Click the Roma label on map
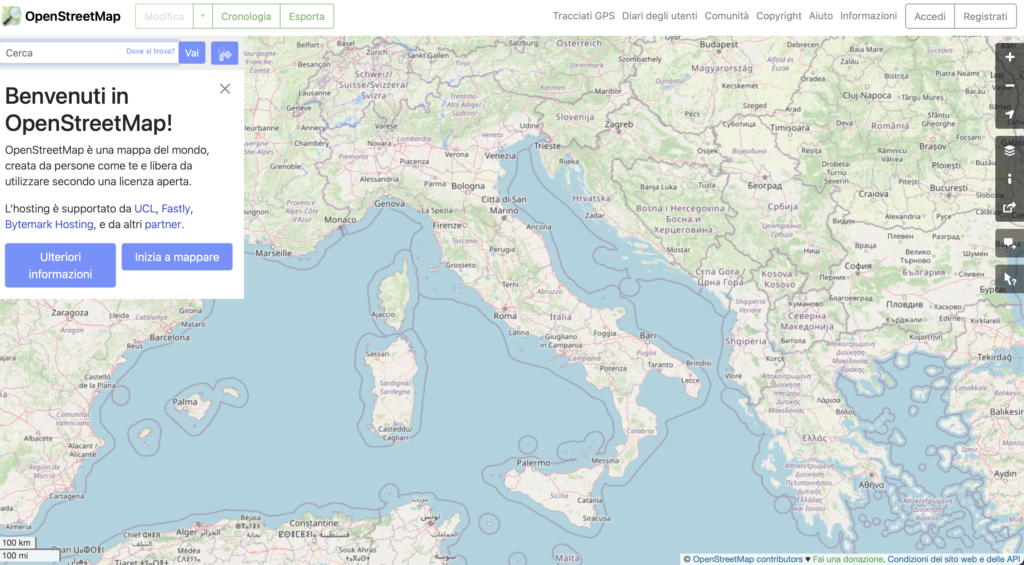The image size is (1024, 565). 505,315
